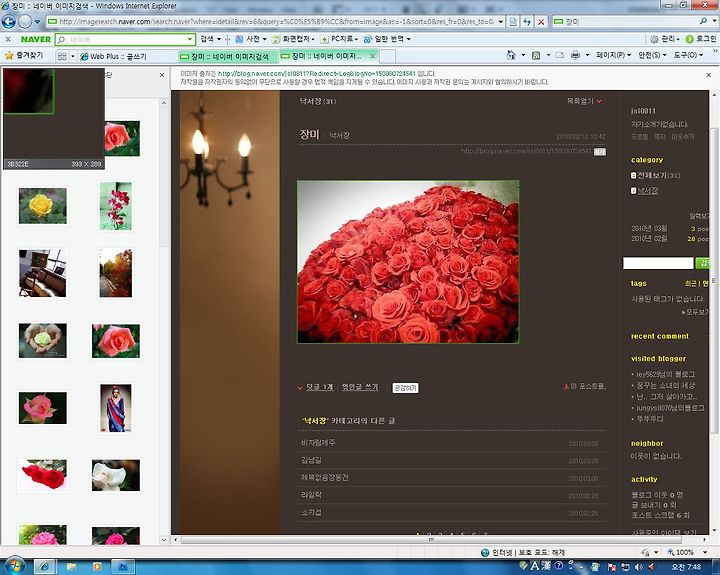Open the 비자림제주 post
The height and width of the screenshot is (575, 720).
(x=318, y=443)
